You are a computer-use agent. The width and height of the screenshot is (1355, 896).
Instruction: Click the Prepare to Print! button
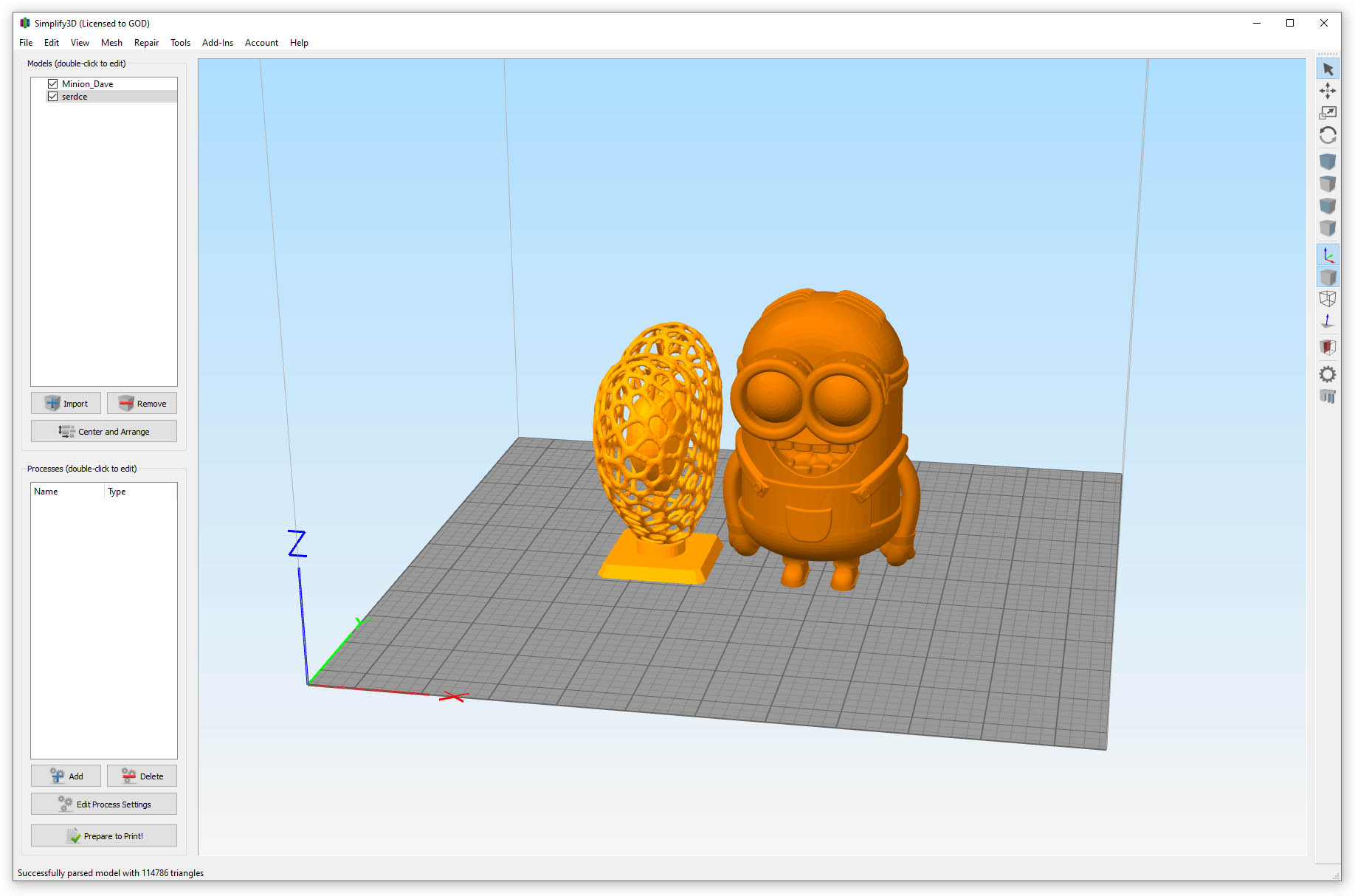click(104, 836)
